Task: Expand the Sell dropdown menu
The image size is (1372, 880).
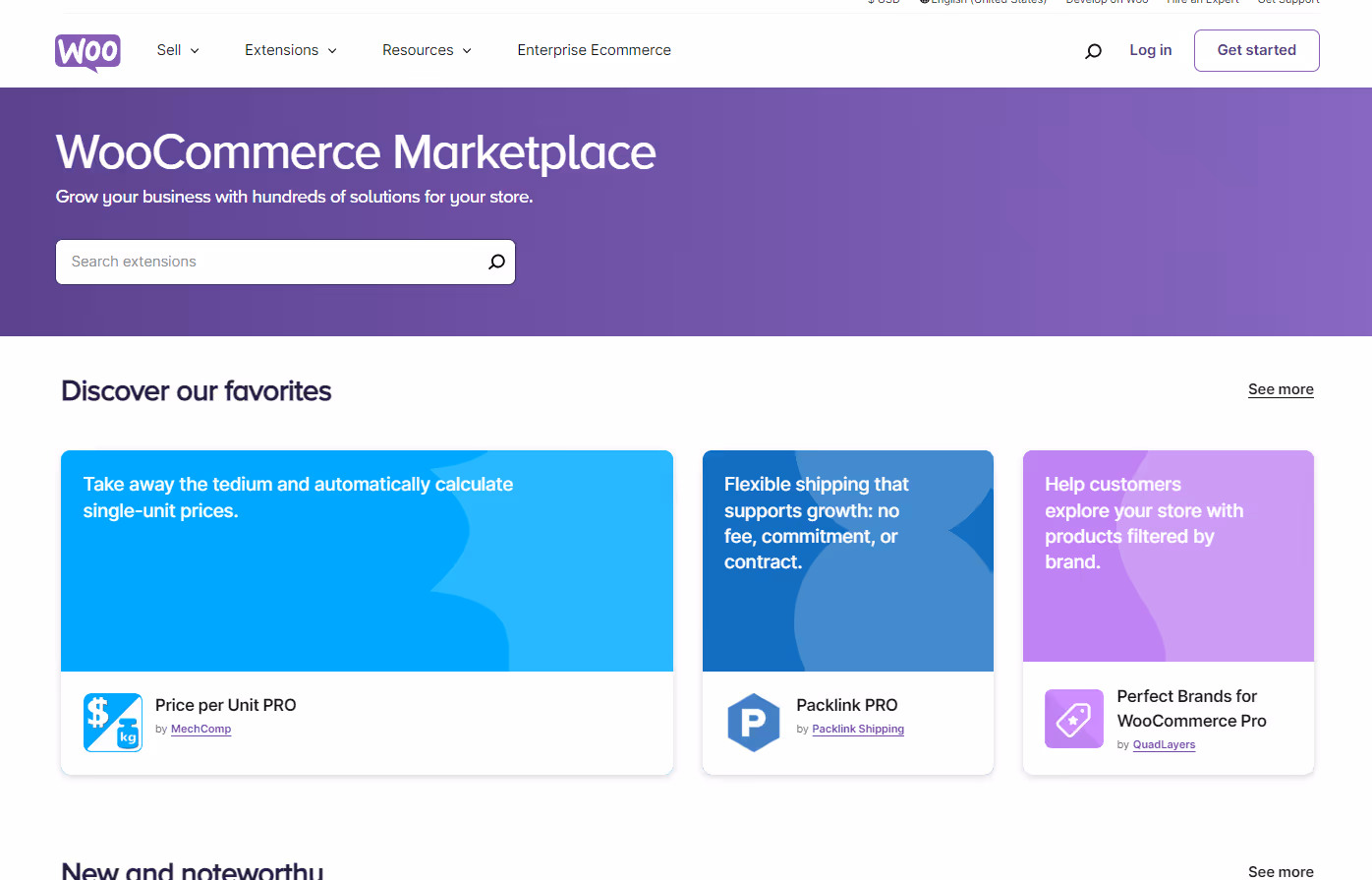Action: (177, 49)
